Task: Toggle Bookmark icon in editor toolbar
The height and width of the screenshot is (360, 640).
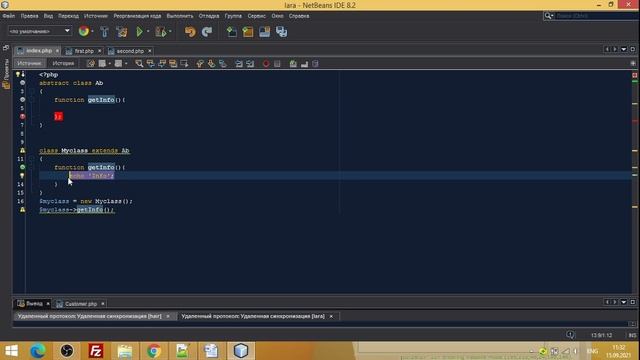Action: [x=222, y=64]
